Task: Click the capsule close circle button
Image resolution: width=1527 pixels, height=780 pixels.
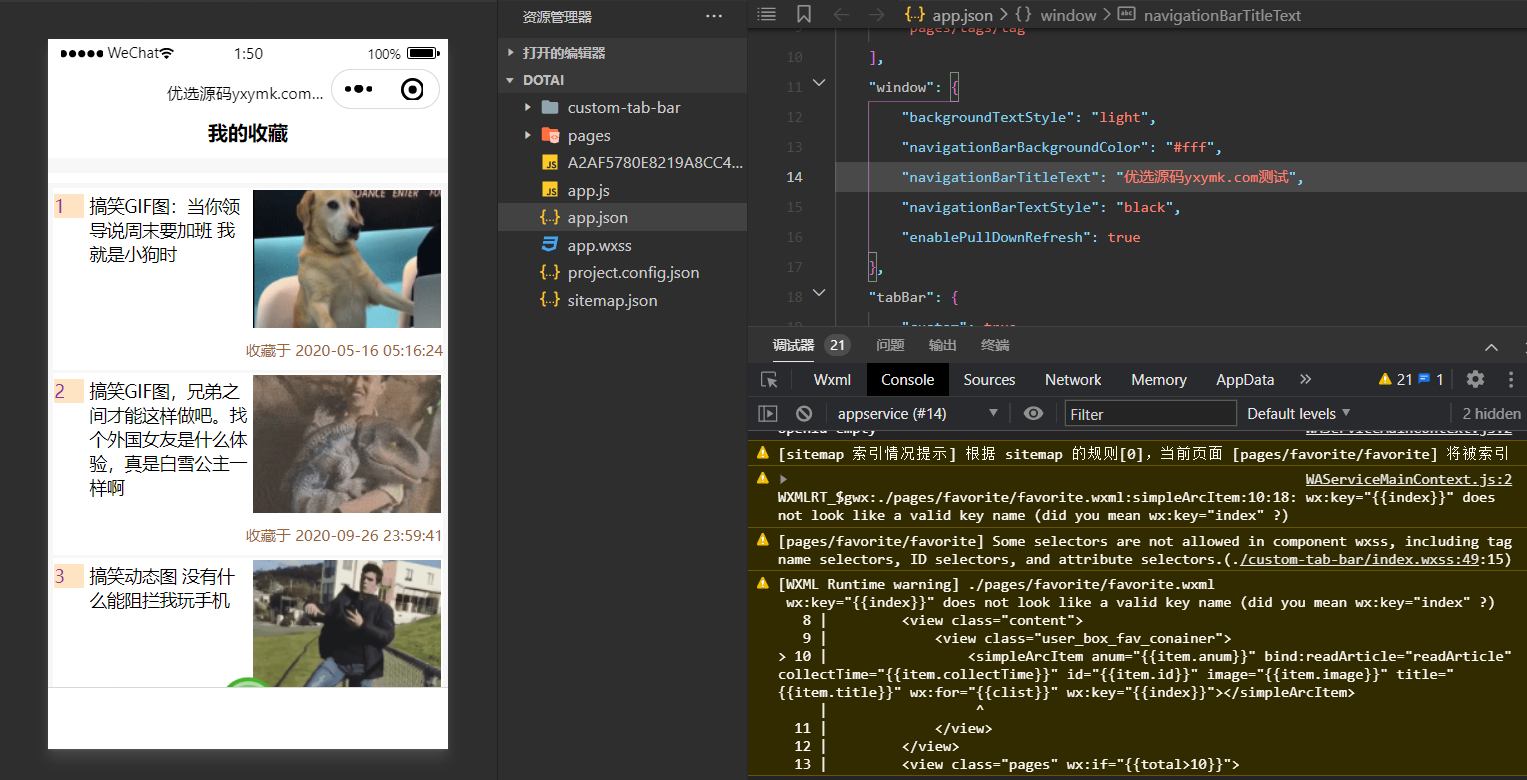Action: 412,90
